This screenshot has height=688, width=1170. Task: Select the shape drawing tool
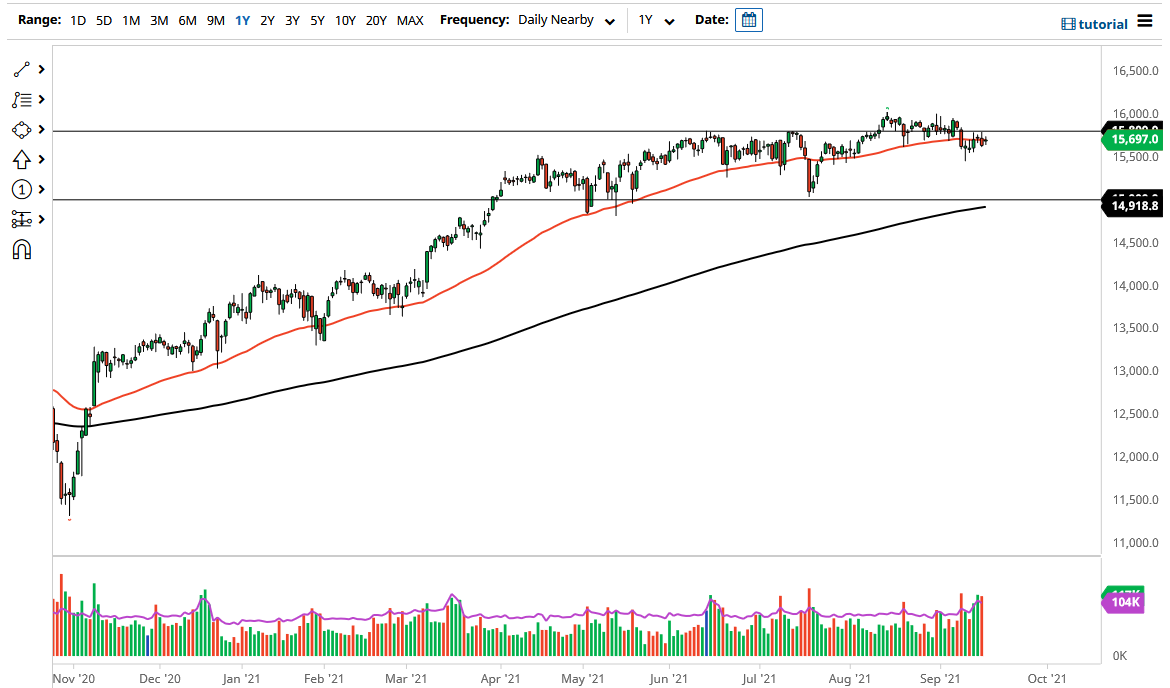[x=22, y=129]
